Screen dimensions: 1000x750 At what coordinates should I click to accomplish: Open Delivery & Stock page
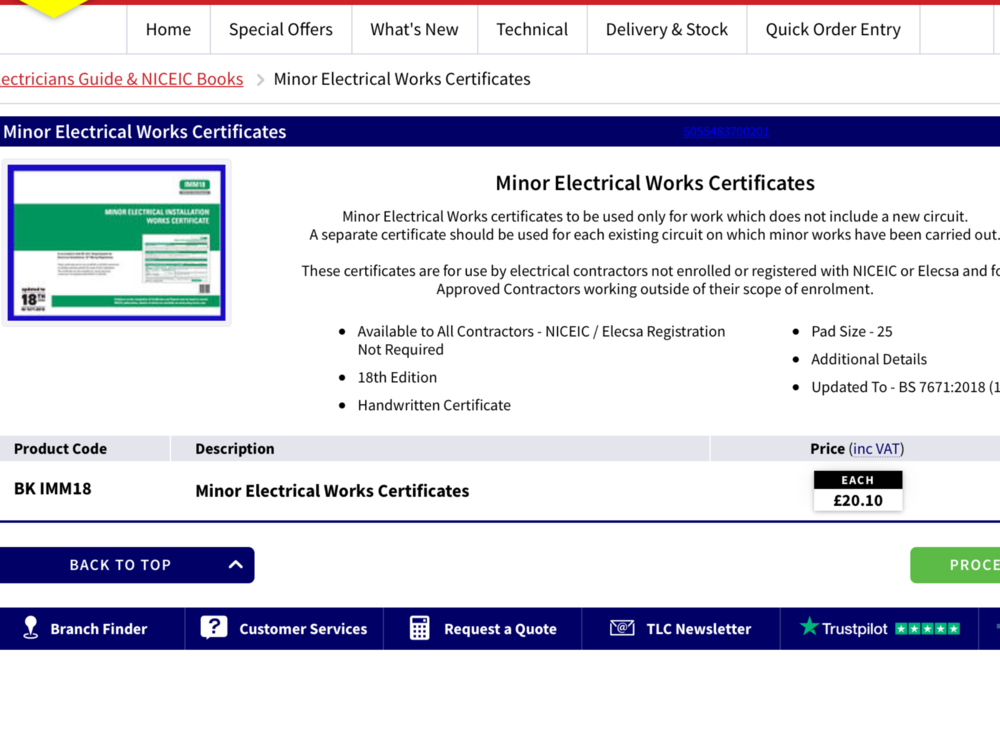click(666, 29)
